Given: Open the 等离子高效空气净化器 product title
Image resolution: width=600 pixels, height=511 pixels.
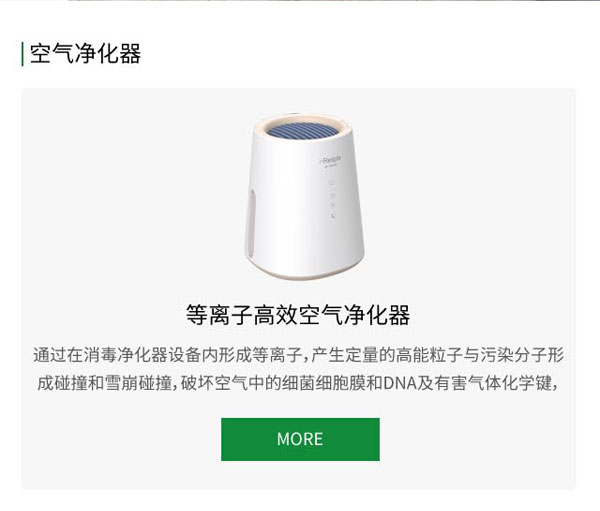Looking at the screenshot, I should [298, 315].
